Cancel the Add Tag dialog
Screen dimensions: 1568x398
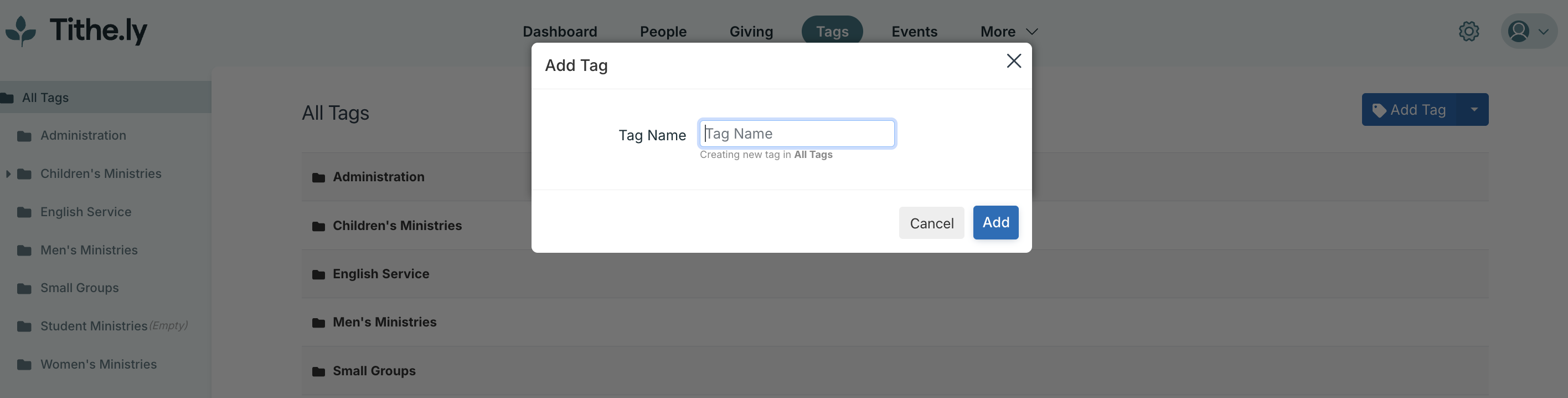[x=931, y=223]
